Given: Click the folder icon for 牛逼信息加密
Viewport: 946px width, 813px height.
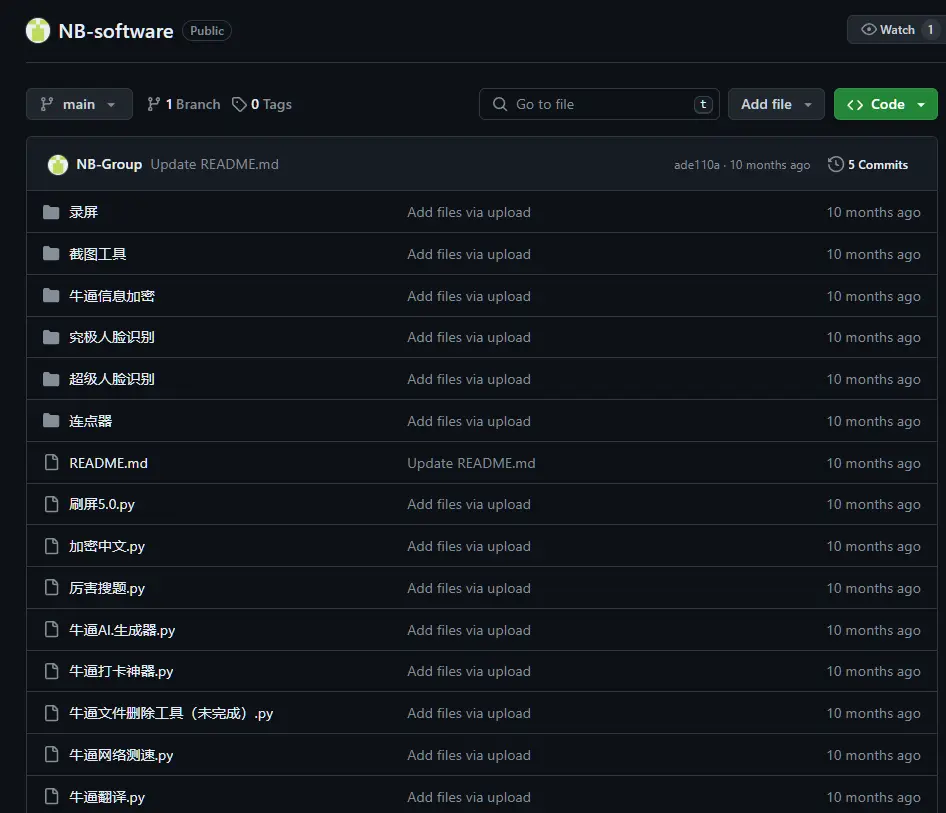Looking at the screenshot, I should [x=51, y=296].
